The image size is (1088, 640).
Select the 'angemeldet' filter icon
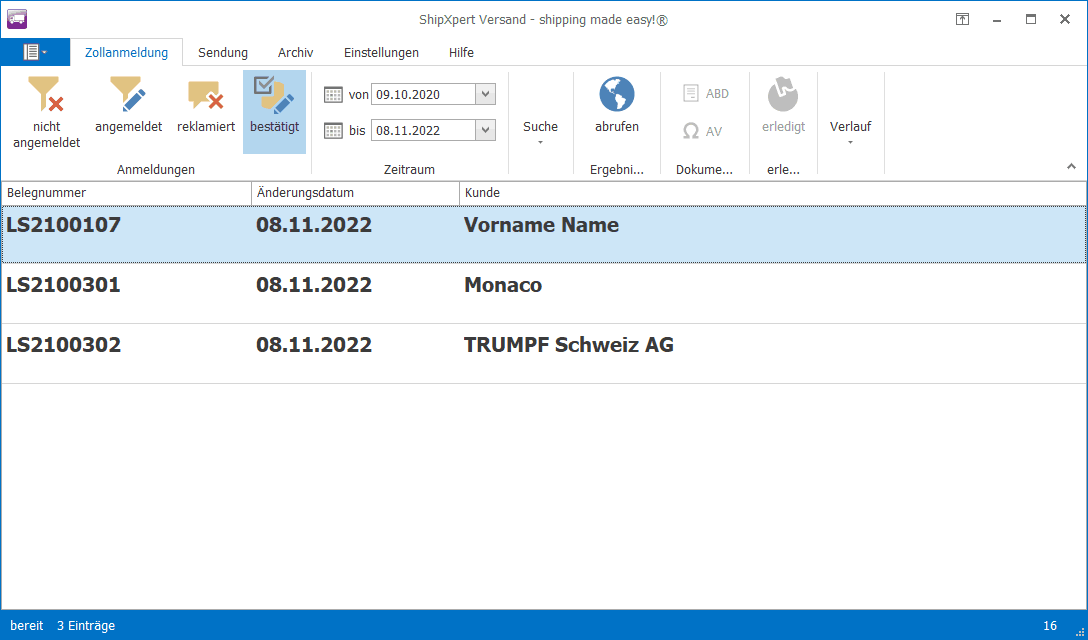point(128,95)
